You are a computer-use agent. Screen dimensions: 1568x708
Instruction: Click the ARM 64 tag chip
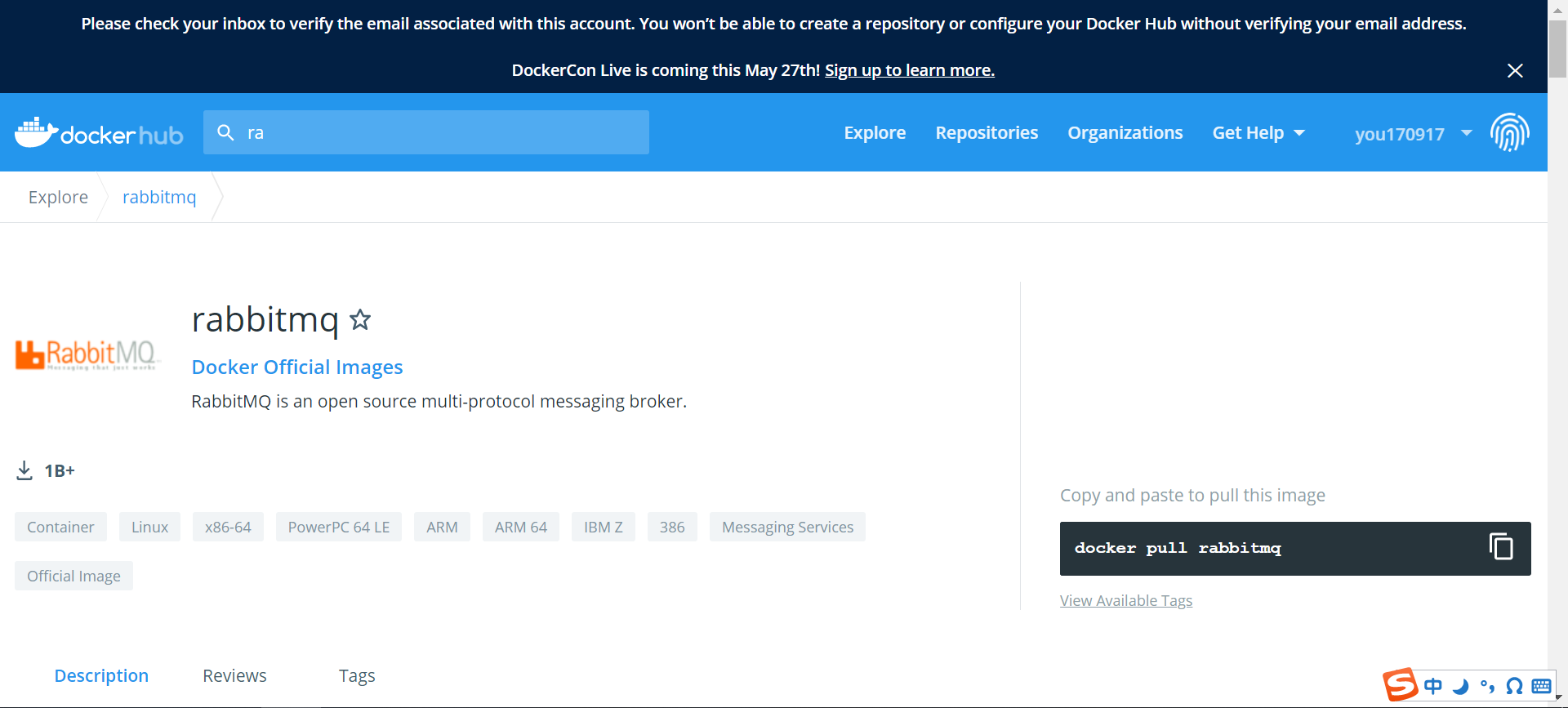[521, 527]
